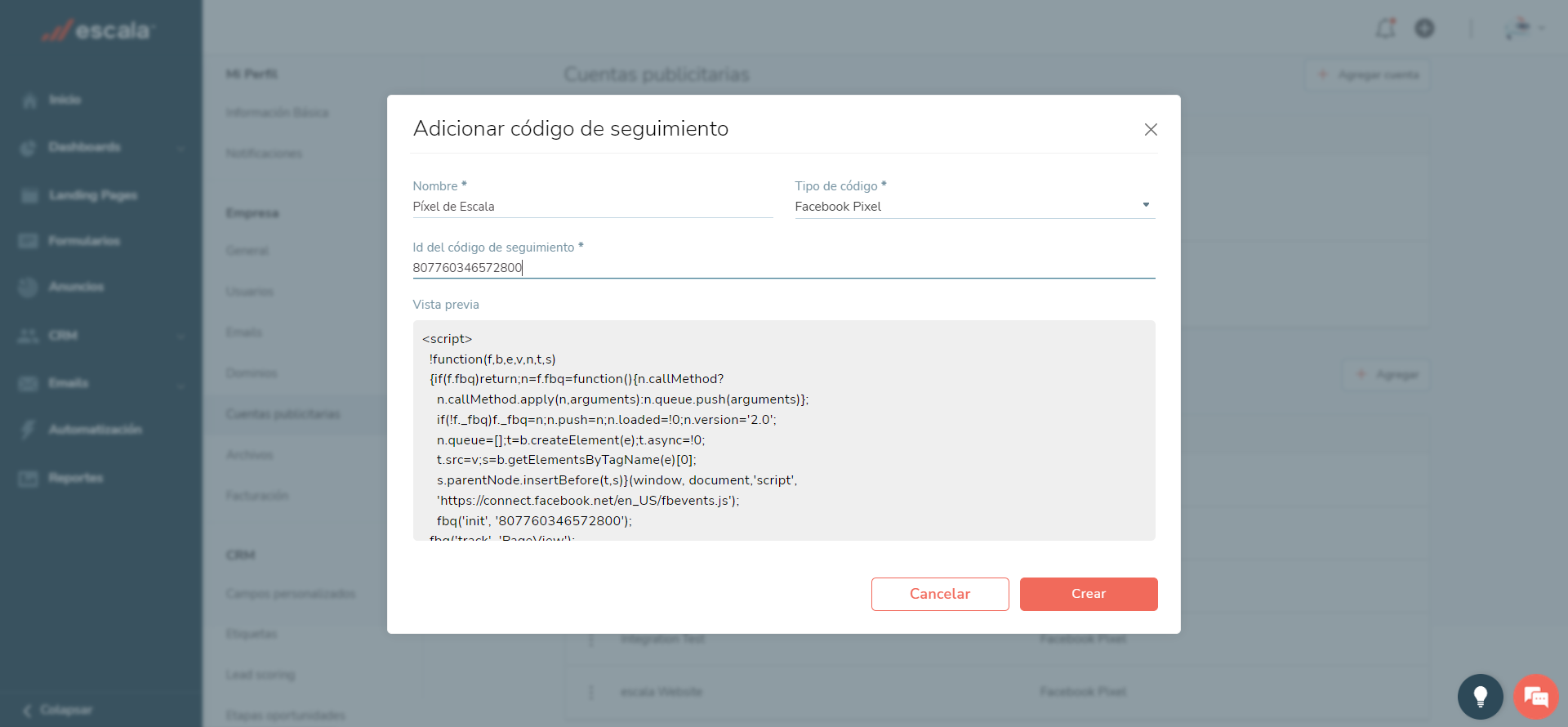Click the Vista previa code preview
The width and height of the screenshot is (1568, 727).
click(784, 430)
